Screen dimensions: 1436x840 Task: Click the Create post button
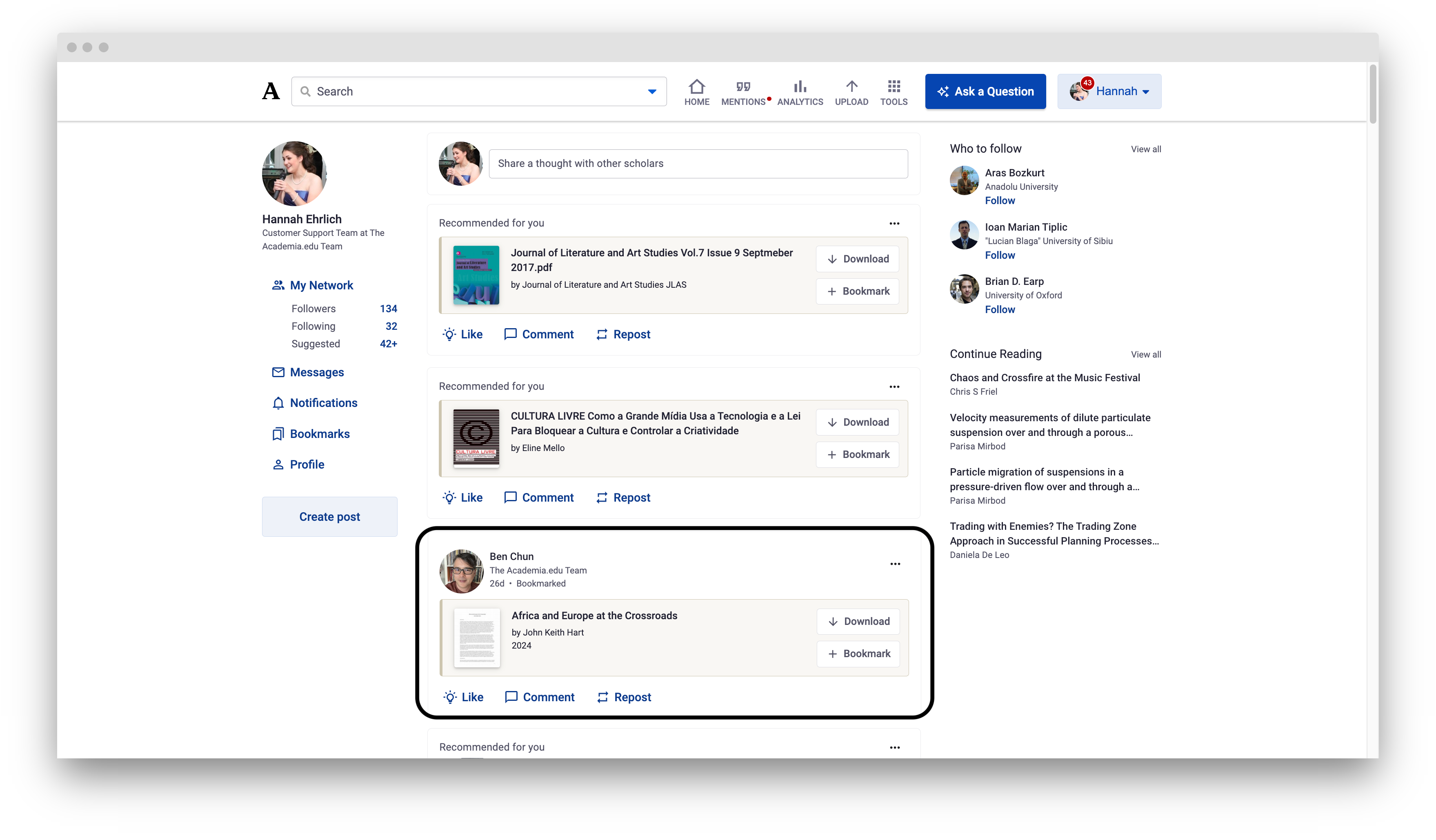[x=329, y=517]
